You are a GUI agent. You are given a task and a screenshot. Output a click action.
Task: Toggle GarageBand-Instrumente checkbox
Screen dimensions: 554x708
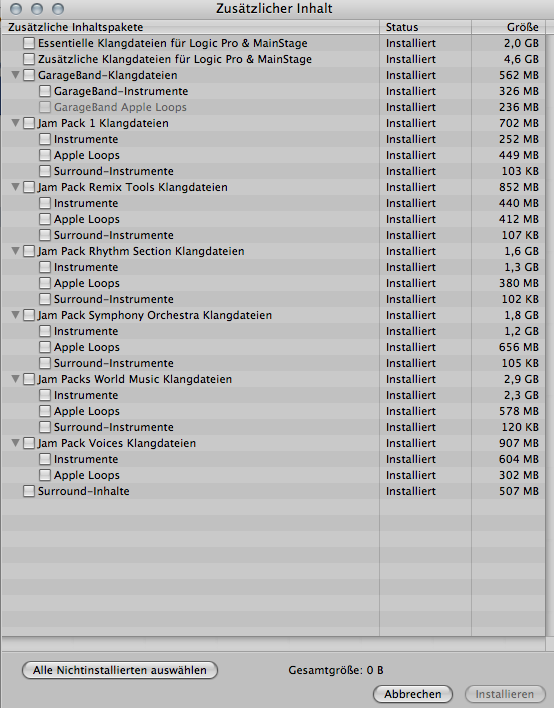[45, 91]
